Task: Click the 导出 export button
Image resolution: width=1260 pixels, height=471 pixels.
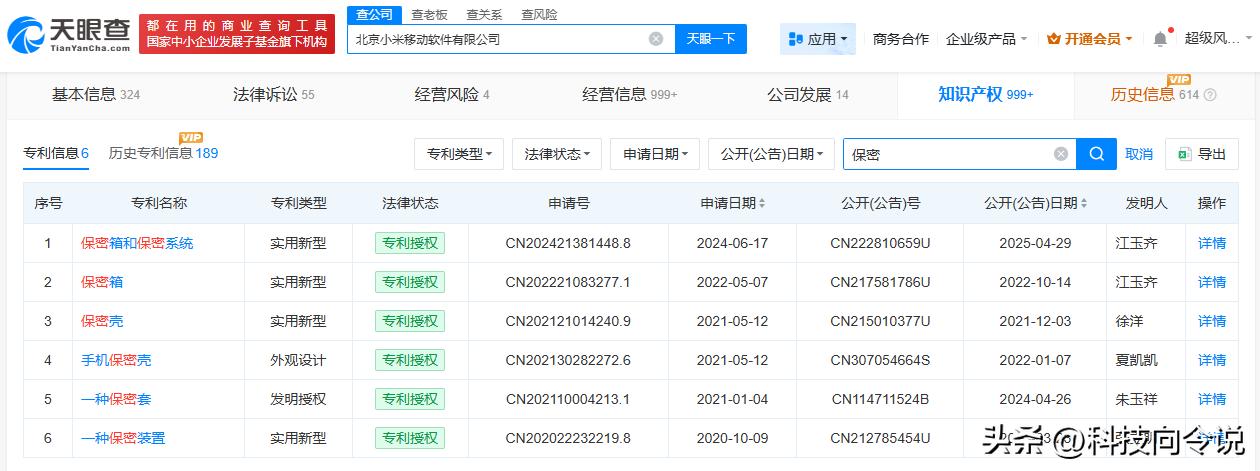Action: click(1202, 154)
